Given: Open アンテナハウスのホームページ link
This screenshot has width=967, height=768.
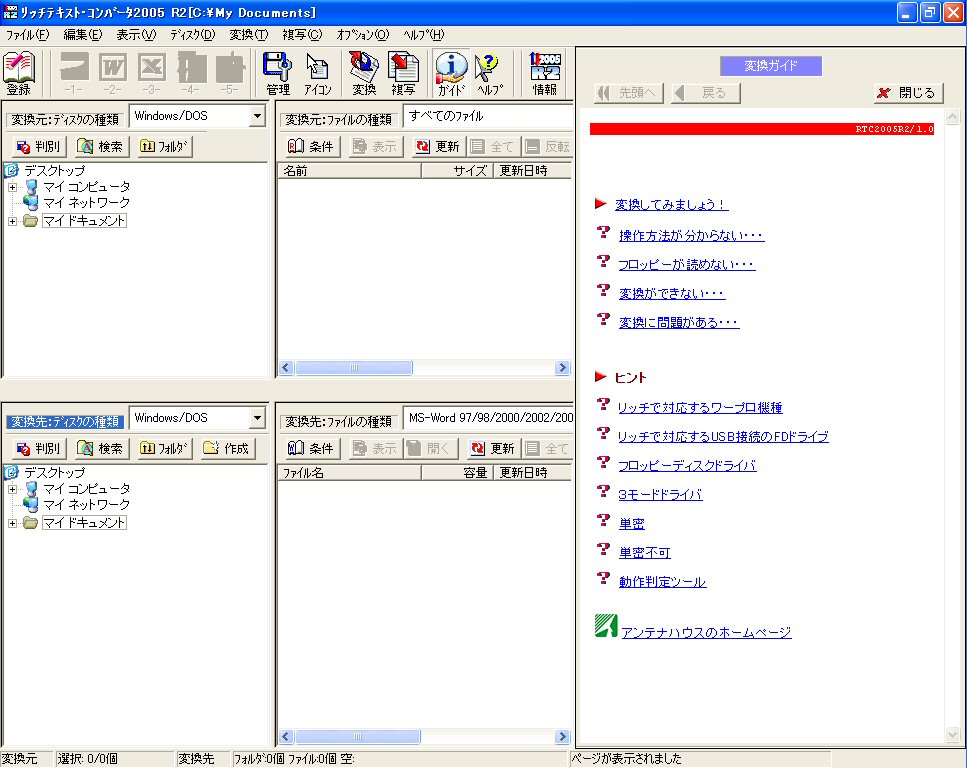Looking at the screenshot, I should pyautogui.click(x=706, y=633).
